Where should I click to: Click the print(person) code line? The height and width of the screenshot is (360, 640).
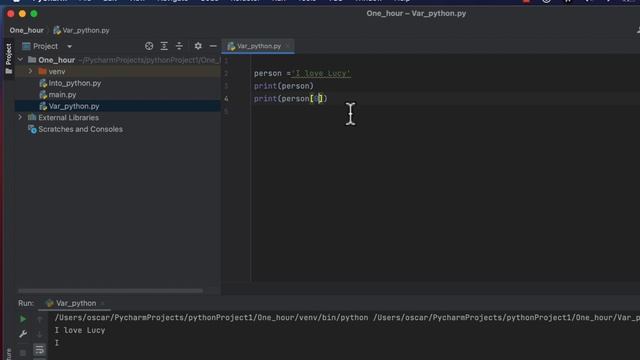click(284, 86)
